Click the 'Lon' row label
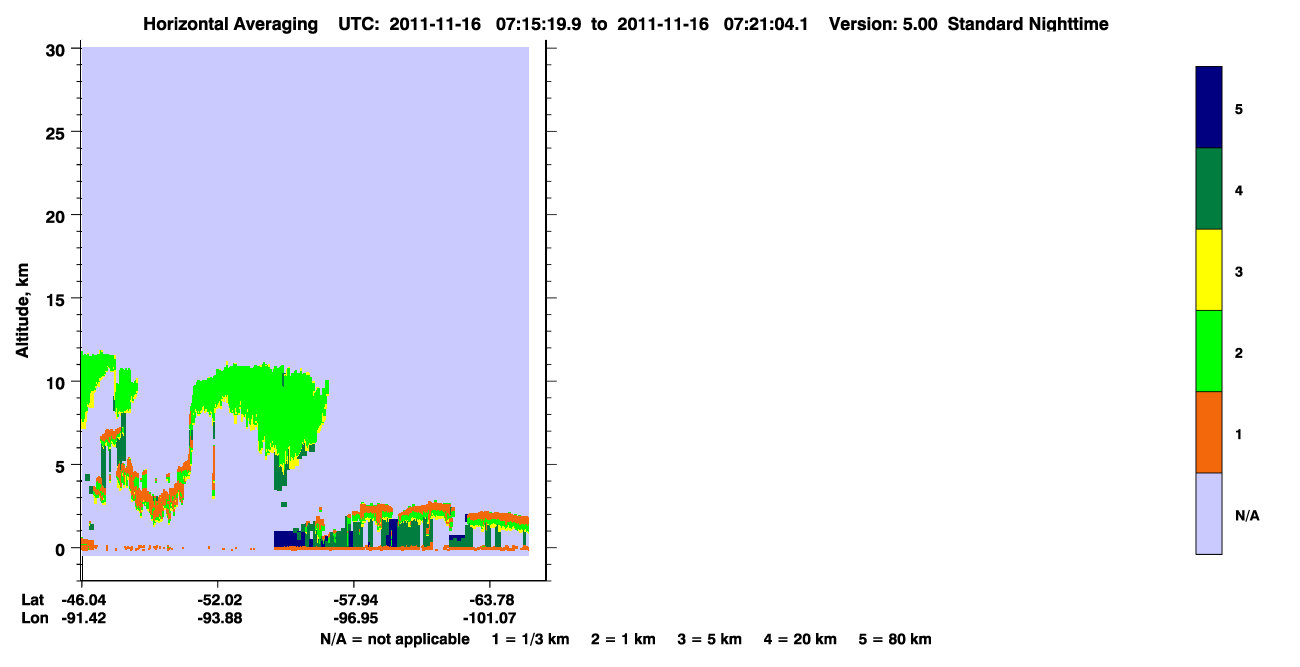The width and height of the screenshot is (1300, 667). [34, 619]
